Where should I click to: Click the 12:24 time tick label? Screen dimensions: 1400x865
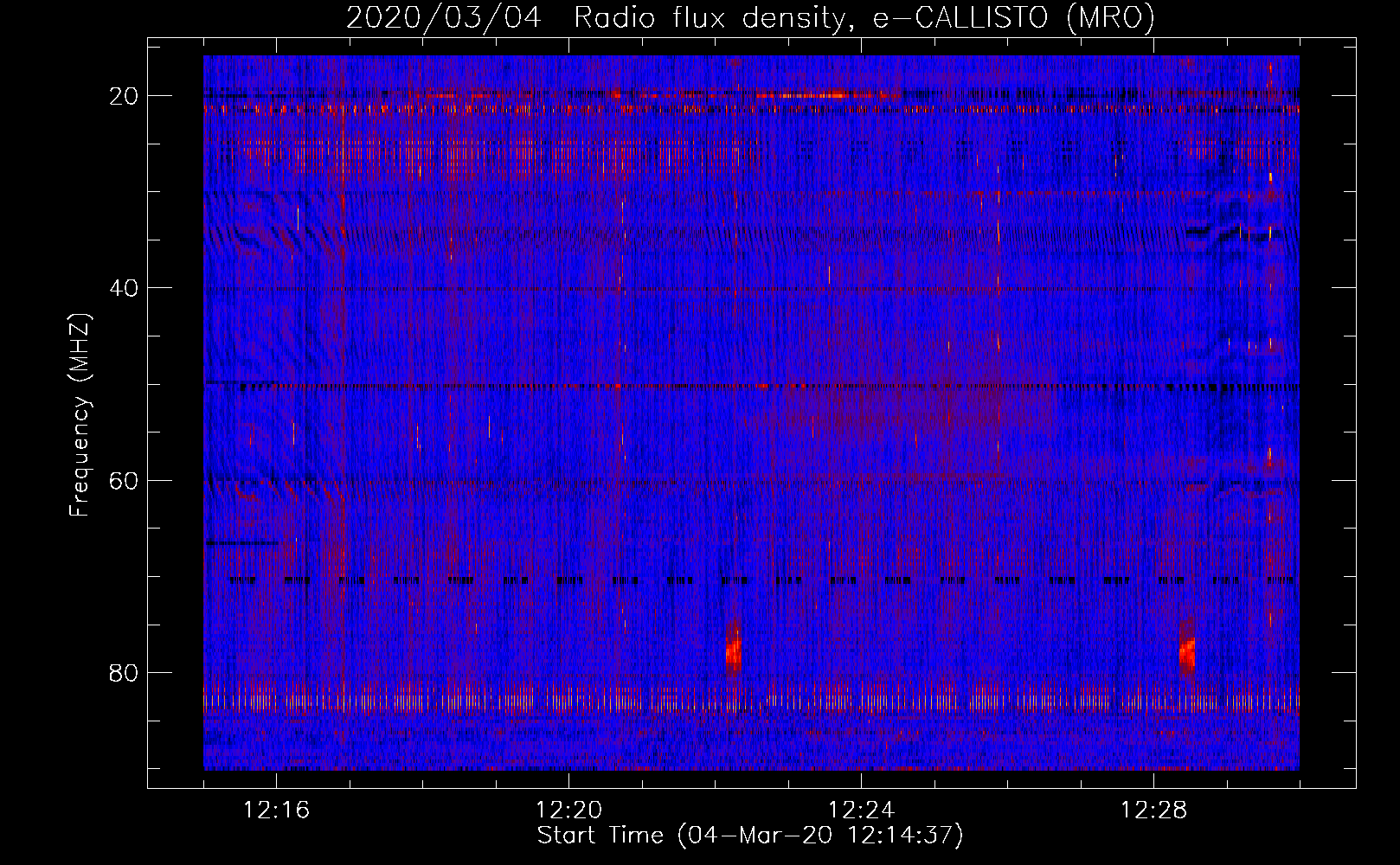tap(862, 811)
